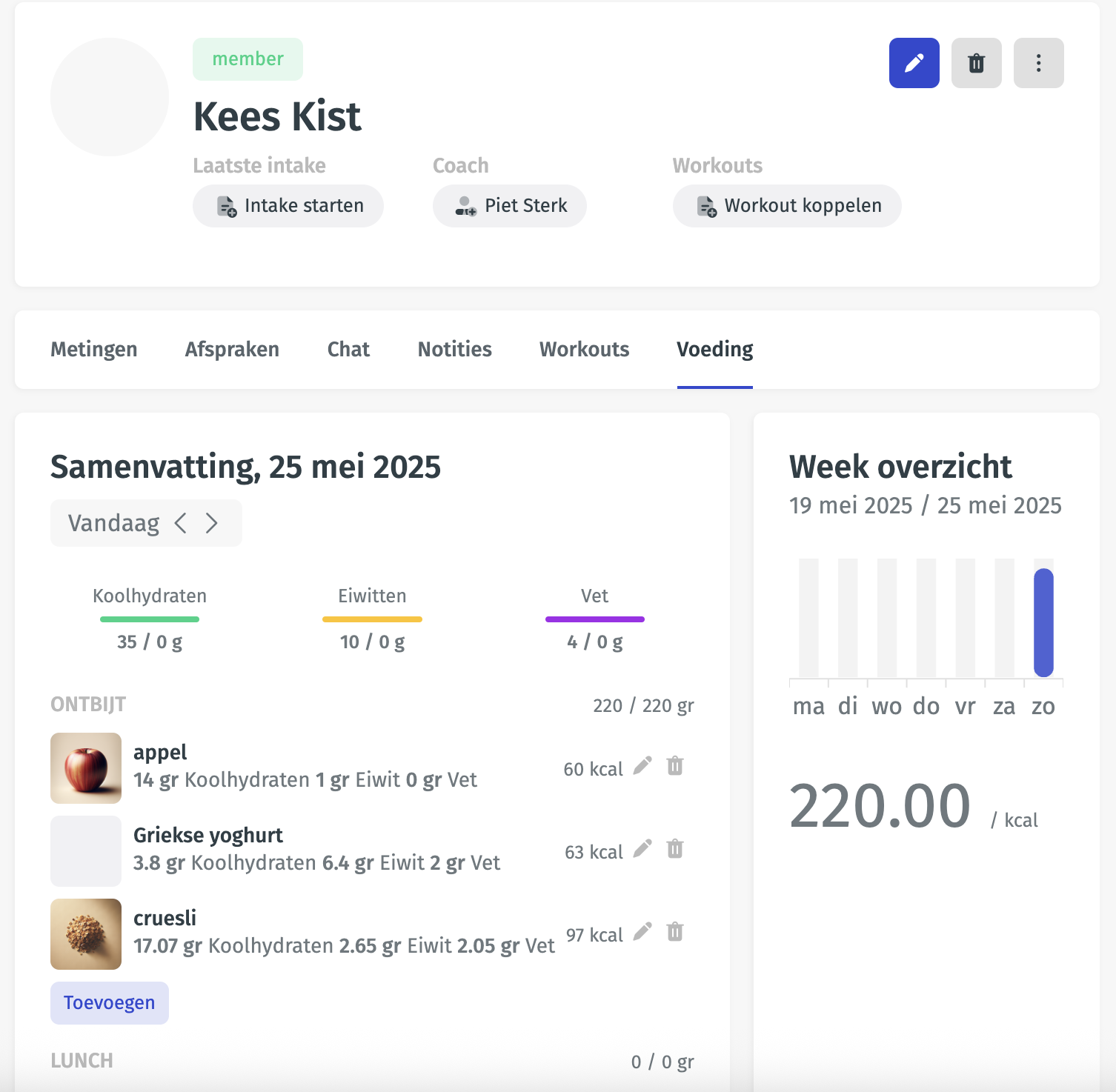Select the Workouts tab
The width and height of the screenshot is (1116, 1092).
[x=584, y=349]
